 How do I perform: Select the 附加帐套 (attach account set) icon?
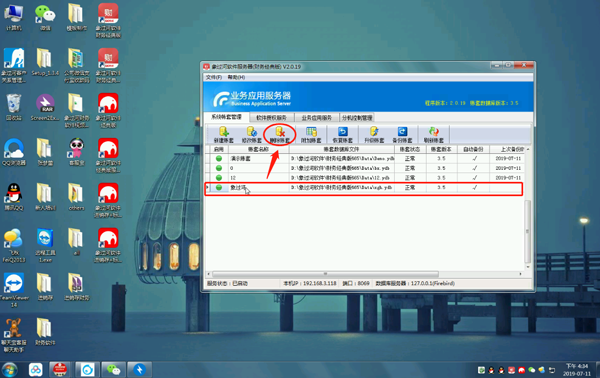(311, 135)
